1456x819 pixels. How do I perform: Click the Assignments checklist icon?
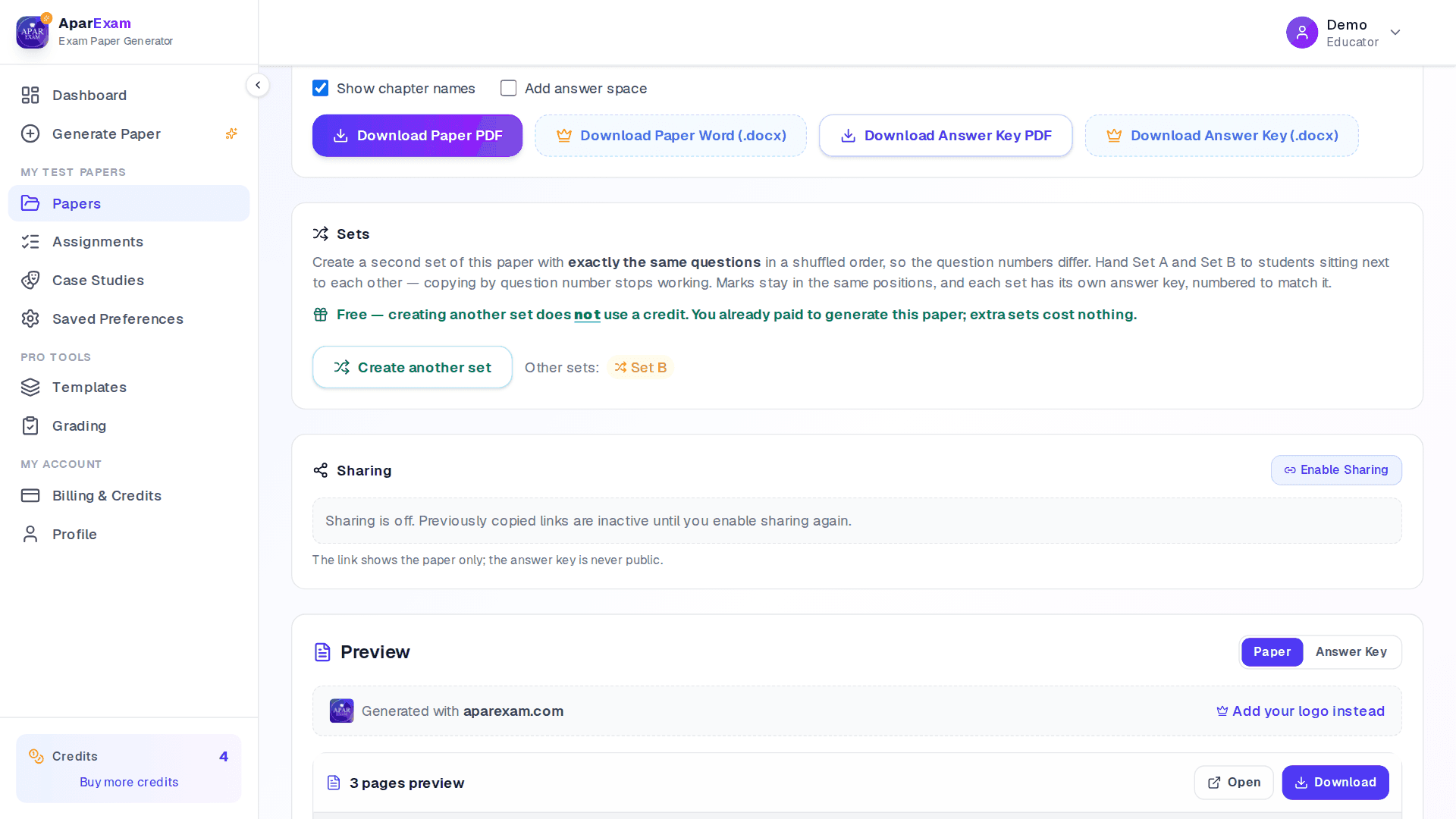tap(30, 242)
